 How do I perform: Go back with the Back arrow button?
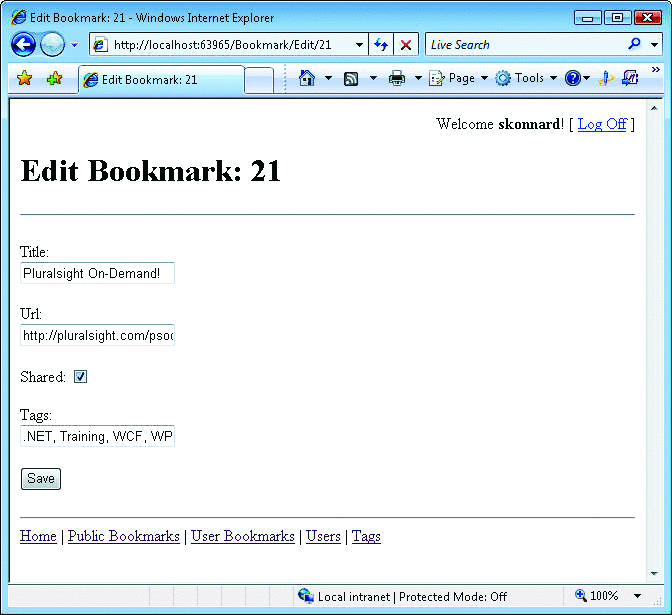[x=23, y=44]
